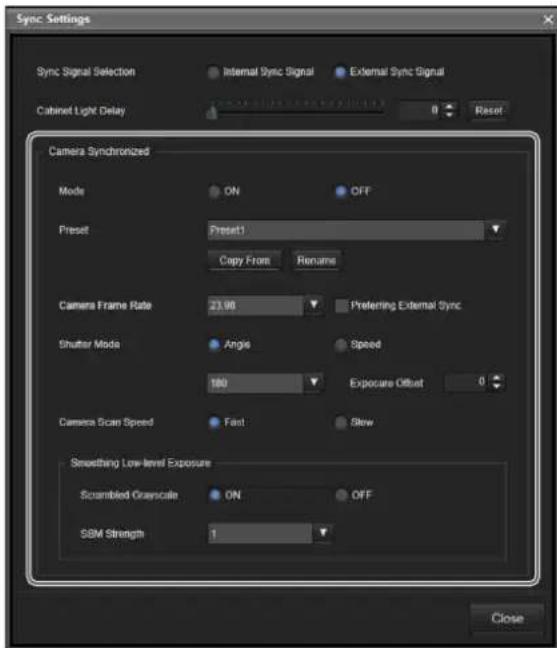Turn Camera Synchronized Mode ON
Image resolution: width=557 pixels, height=648 pixels.
pyautogui.click(x=214, y=192)
